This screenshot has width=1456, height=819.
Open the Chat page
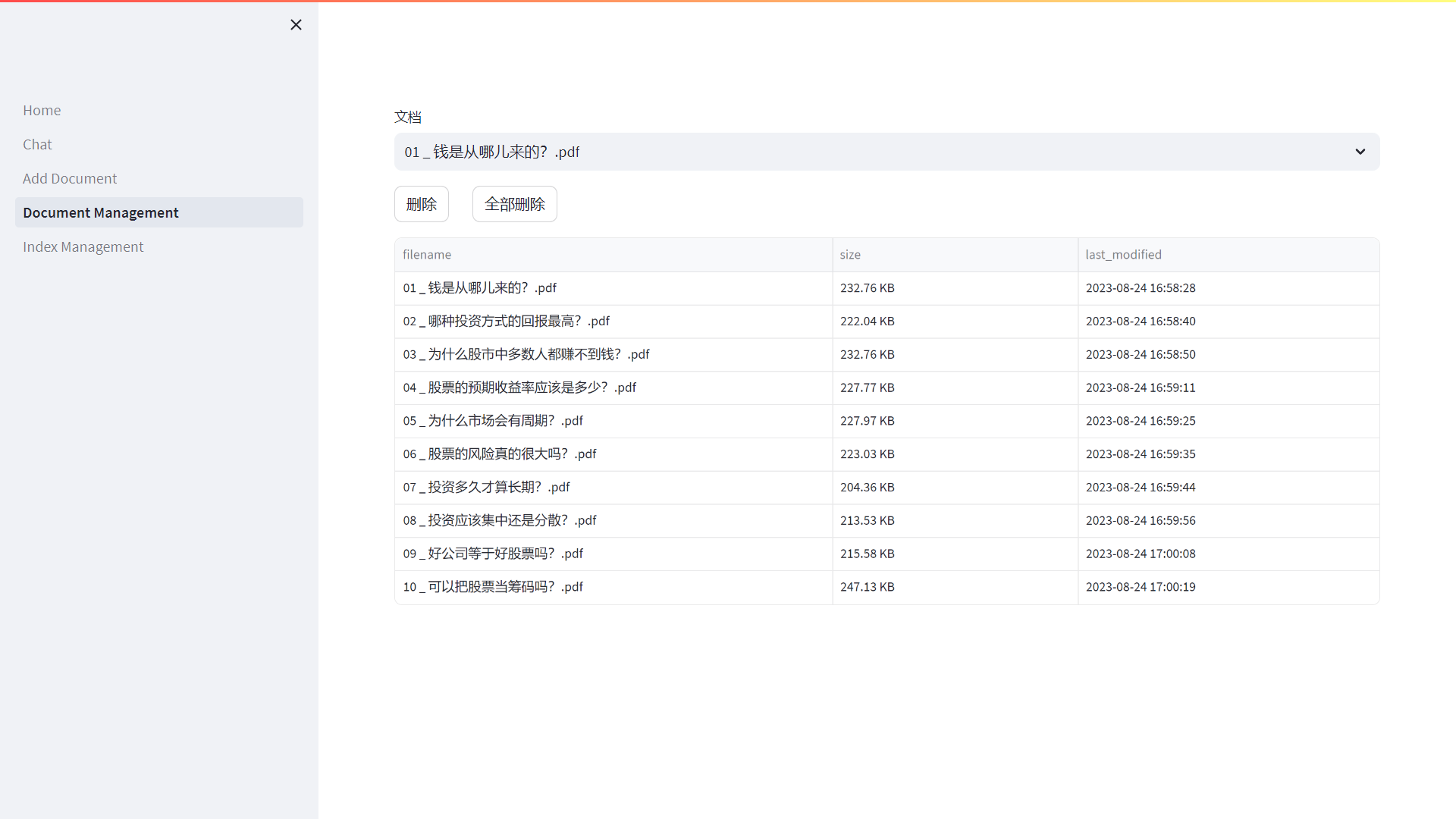click(x=37, y=144)
